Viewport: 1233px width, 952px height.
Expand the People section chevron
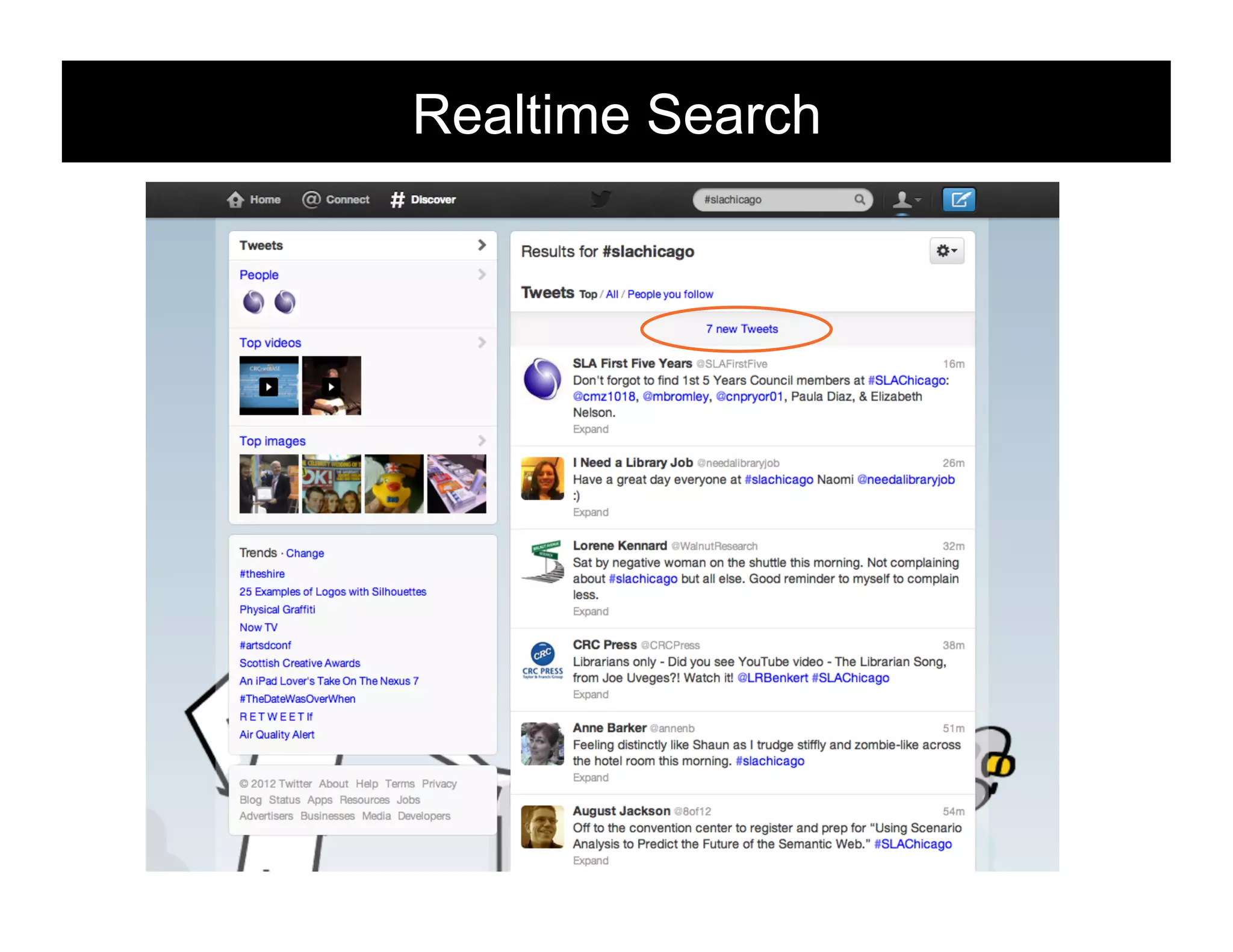[x=482, y=274]
